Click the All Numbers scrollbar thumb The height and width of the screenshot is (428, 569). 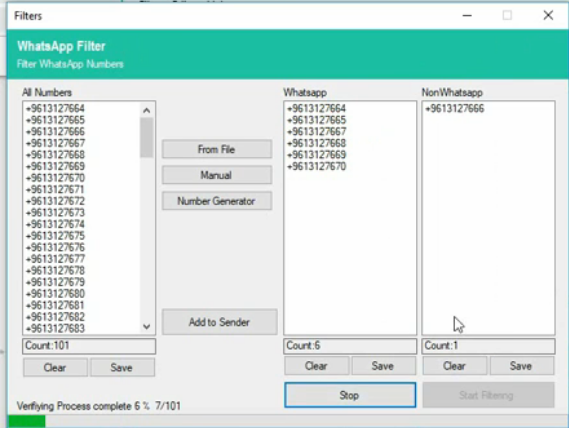(147, 138)
